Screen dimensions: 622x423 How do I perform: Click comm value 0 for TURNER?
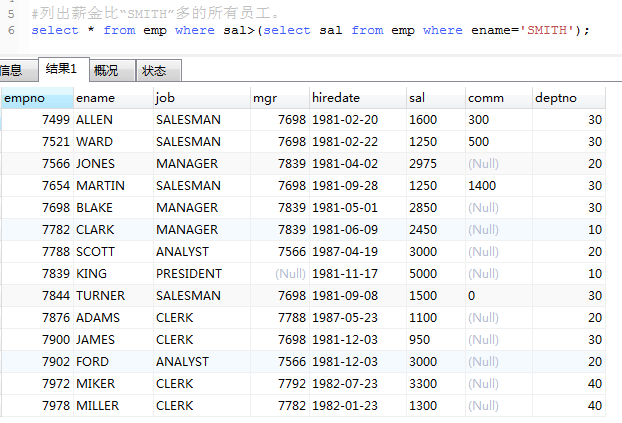(x=499, y=296)
